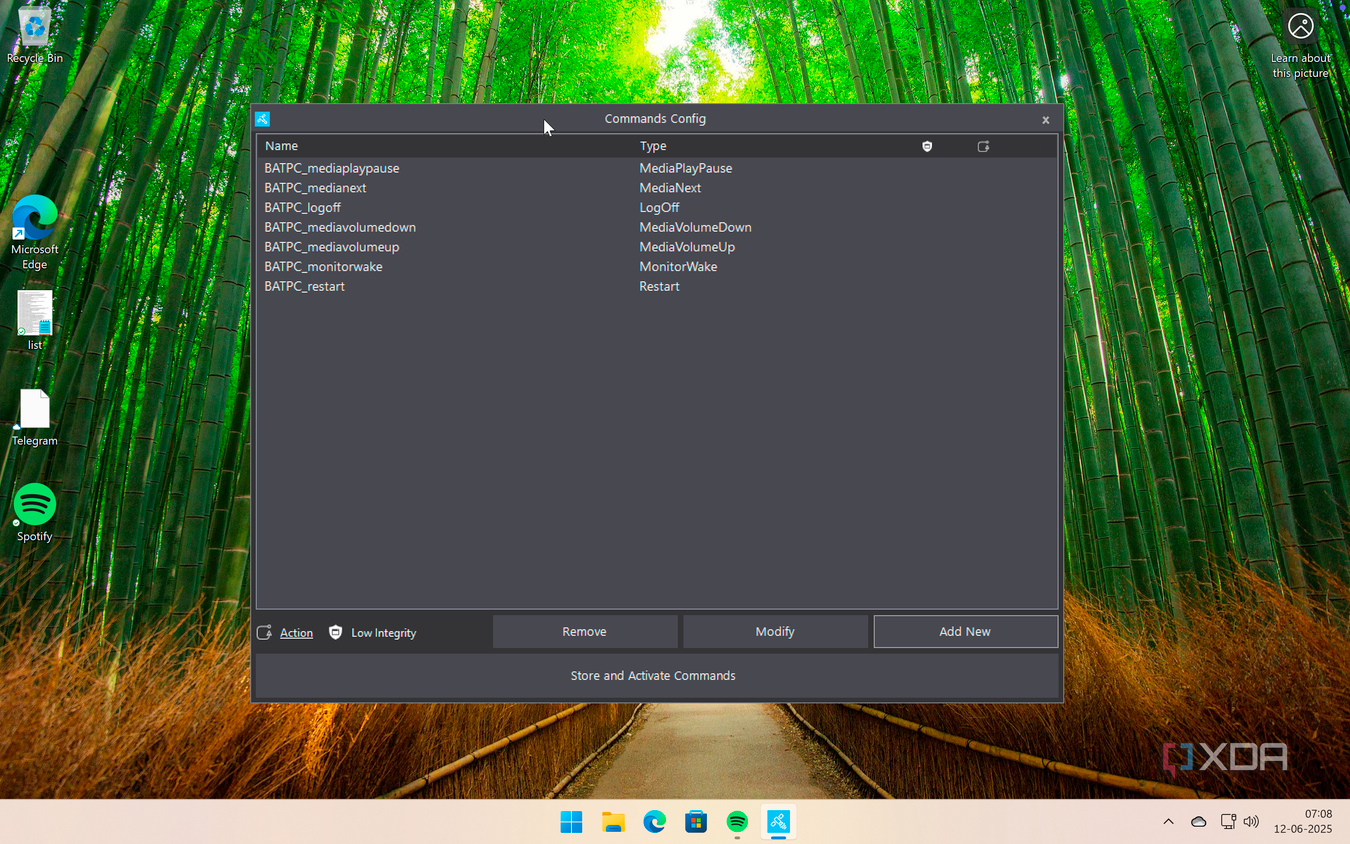
Task: Click the LogOff type cell
Action: (x=659, y=208)
